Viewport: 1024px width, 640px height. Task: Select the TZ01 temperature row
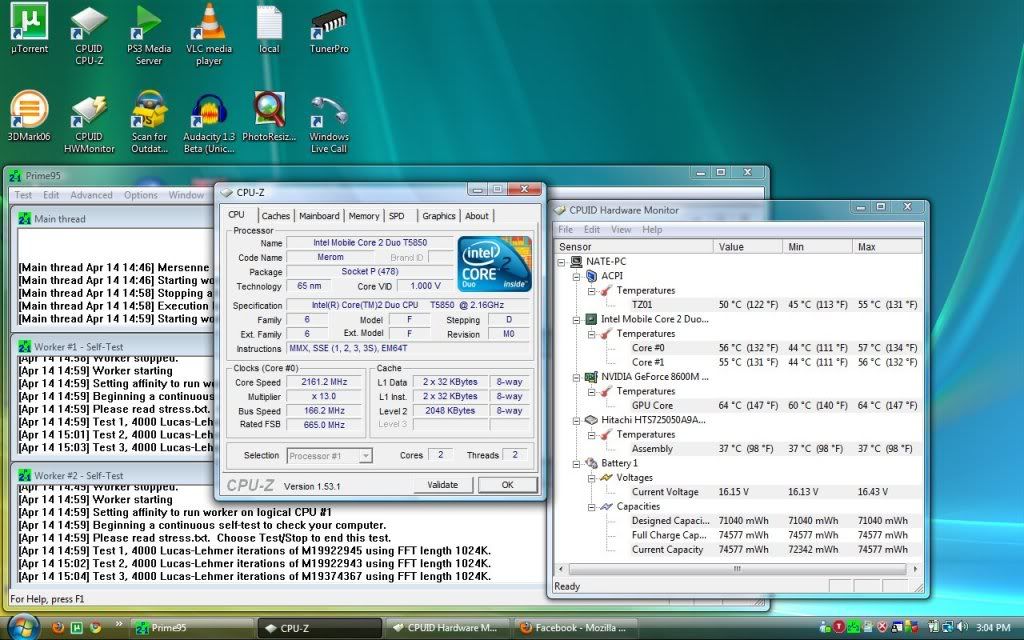pos(738,304)
